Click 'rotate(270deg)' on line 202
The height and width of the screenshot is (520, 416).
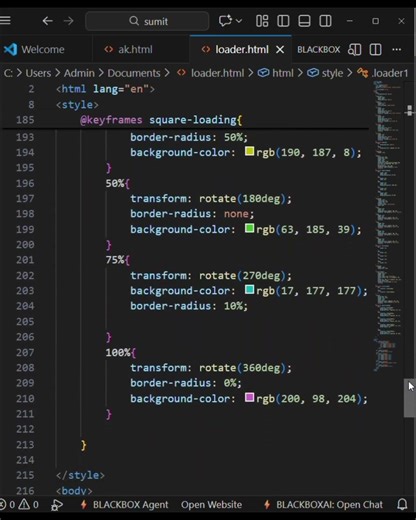242,276
